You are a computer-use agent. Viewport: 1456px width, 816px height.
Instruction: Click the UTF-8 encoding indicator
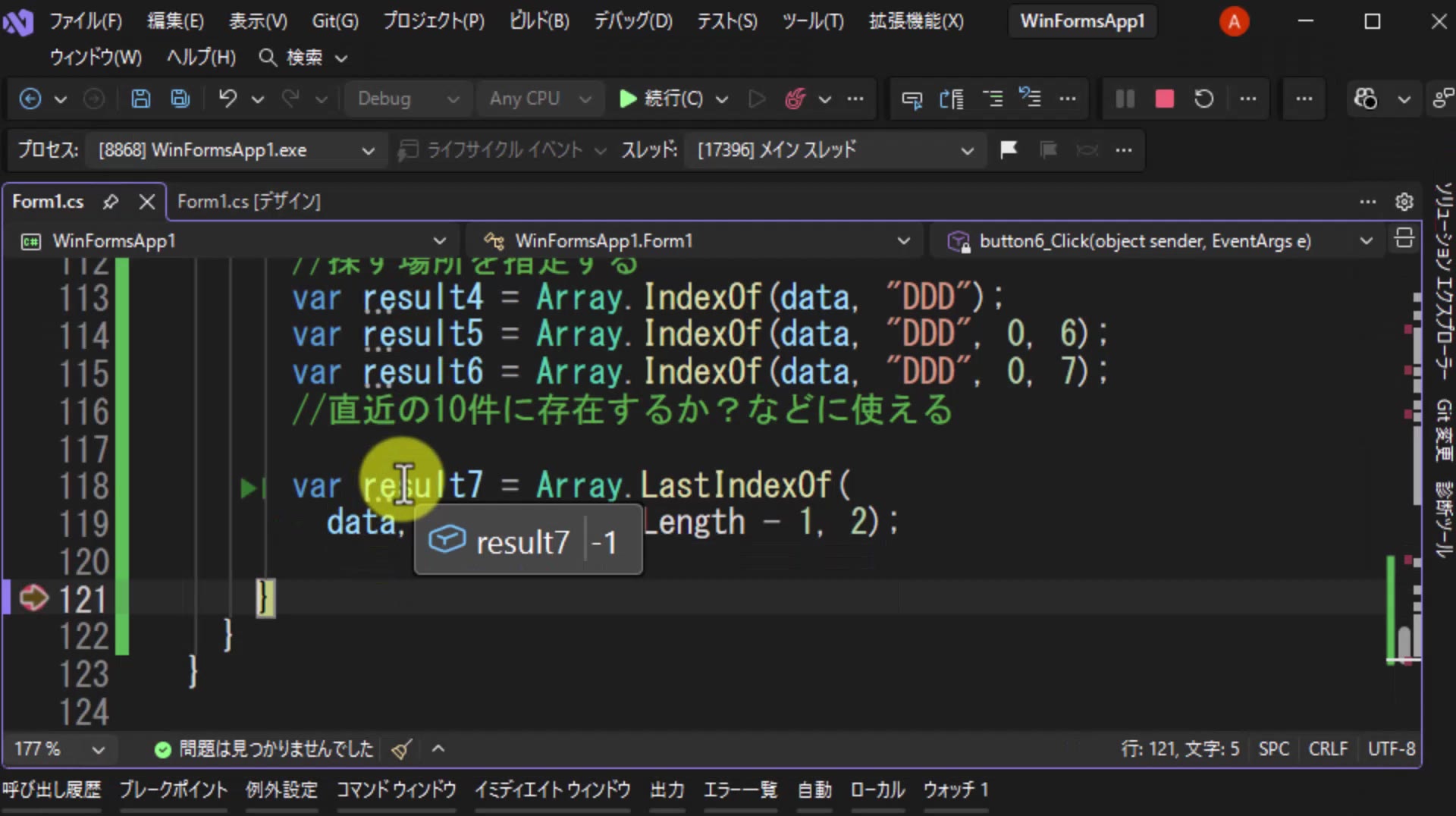click(x=1392, y=749)
